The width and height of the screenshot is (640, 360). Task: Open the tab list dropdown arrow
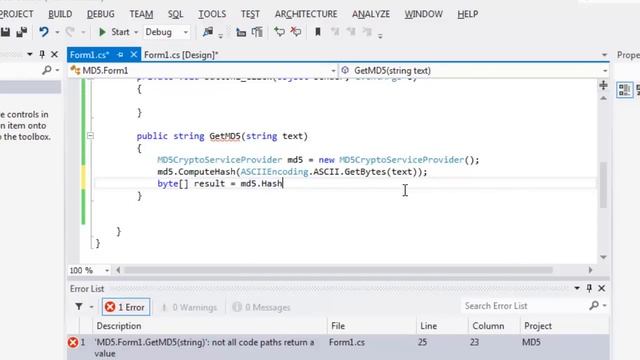[x=604, y=55]
